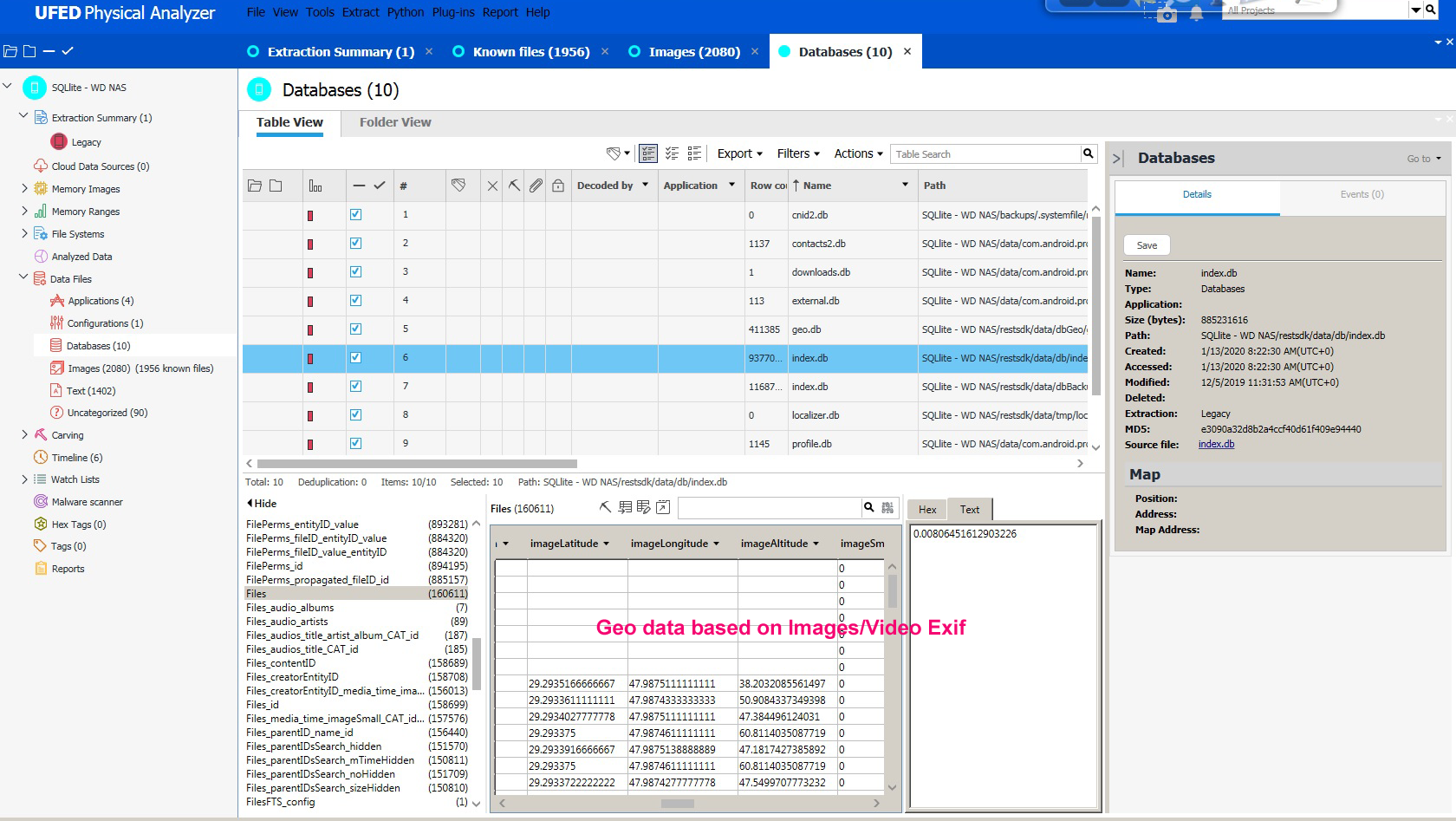Open the Actions dropdown

click(x=858, y=153)
